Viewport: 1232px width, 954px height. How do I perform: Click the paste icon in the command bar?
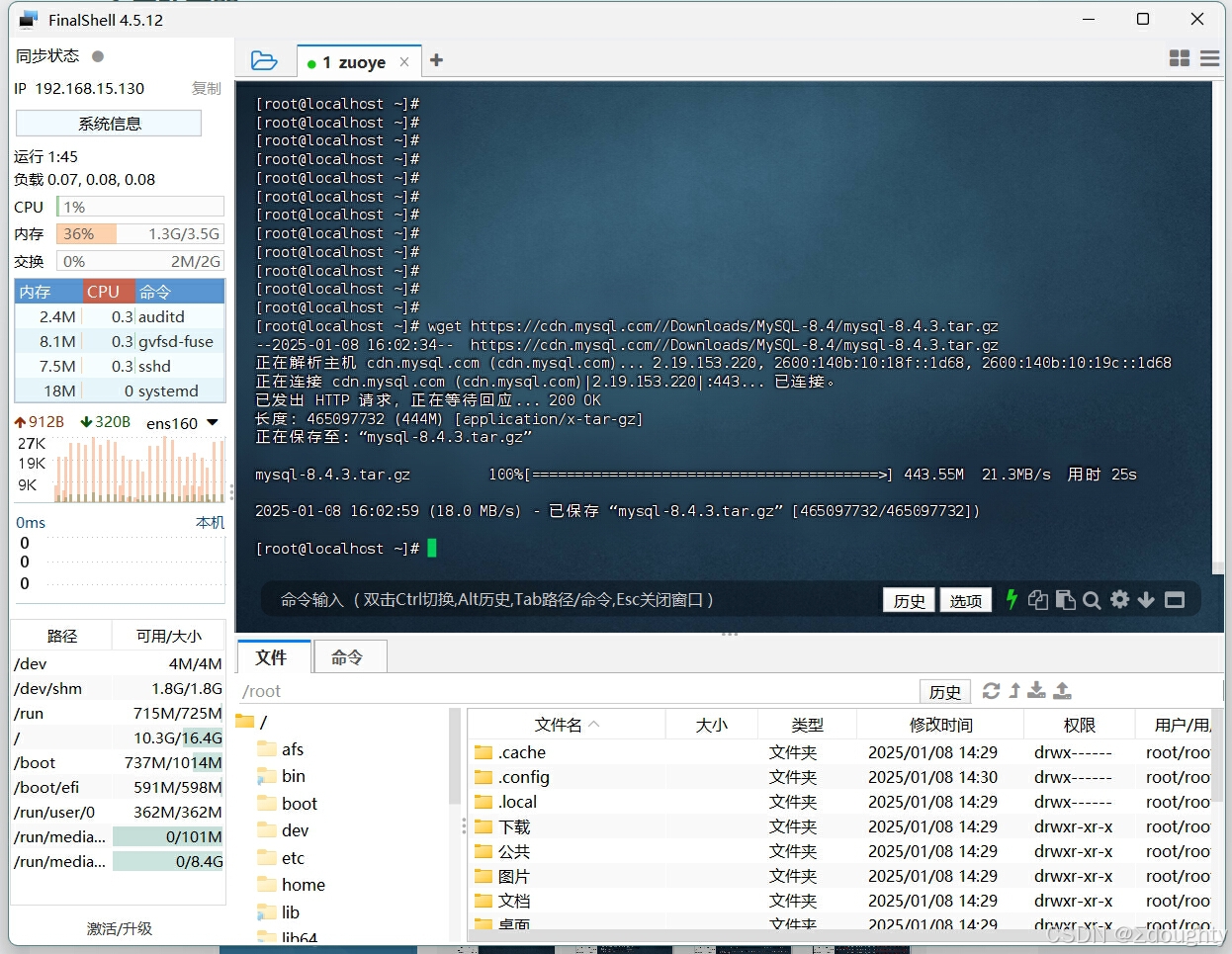pyautogui.click(x=1065, y=599)
